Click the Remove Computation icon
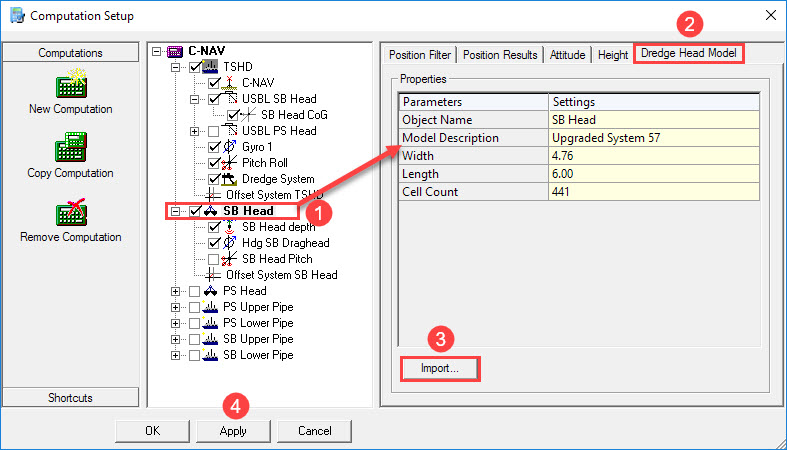 (x=71, y=212)
